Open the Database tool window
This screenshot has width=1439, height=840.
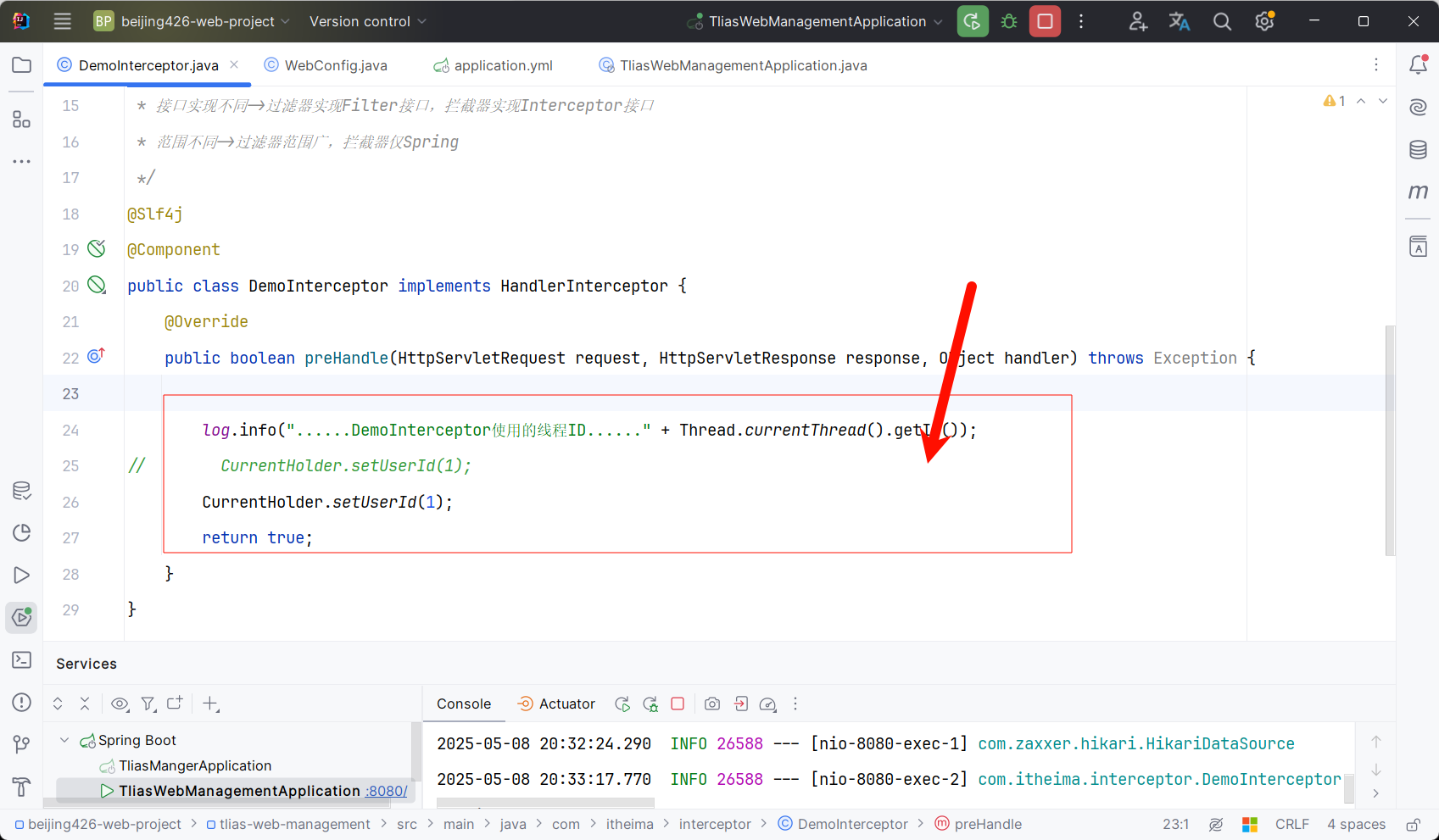1418,150
